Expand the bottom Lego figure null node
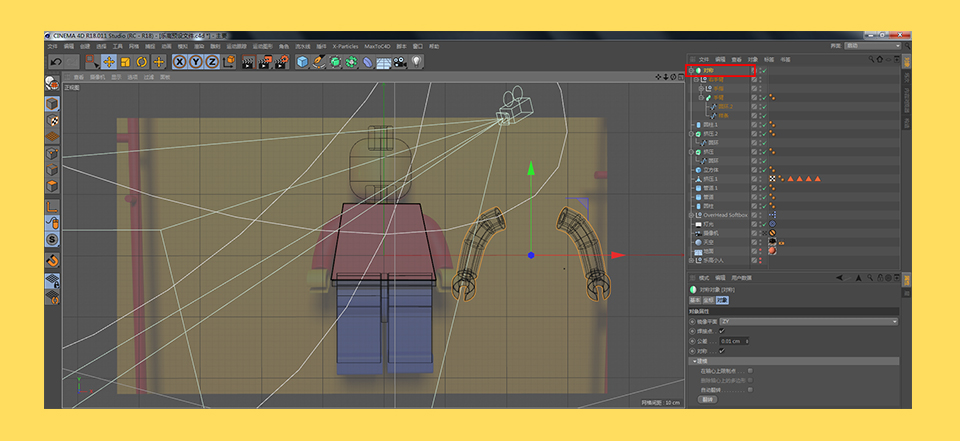Screen dimensions: 960x441 pos(691,260)
